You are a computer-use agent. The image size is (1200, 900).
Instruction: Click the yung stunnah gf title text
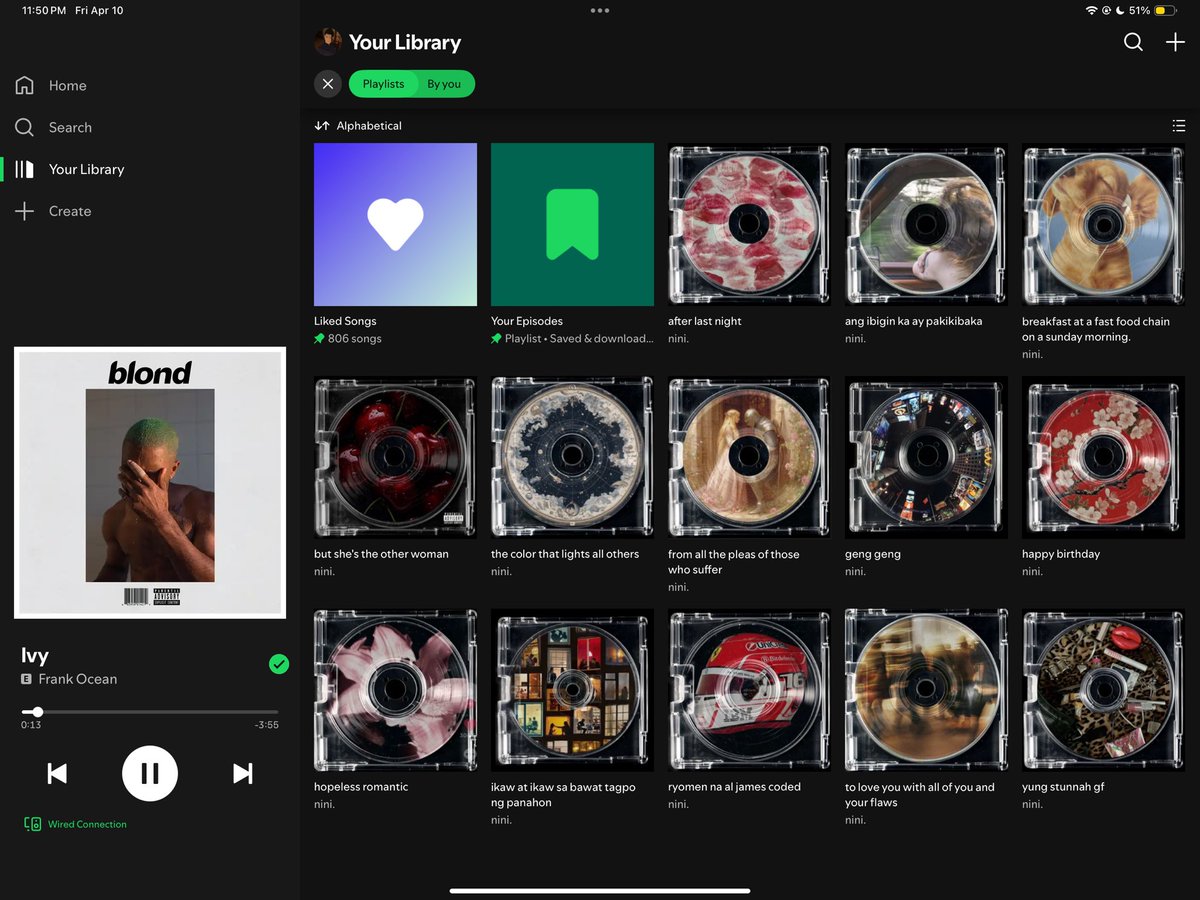[1063, 787]
